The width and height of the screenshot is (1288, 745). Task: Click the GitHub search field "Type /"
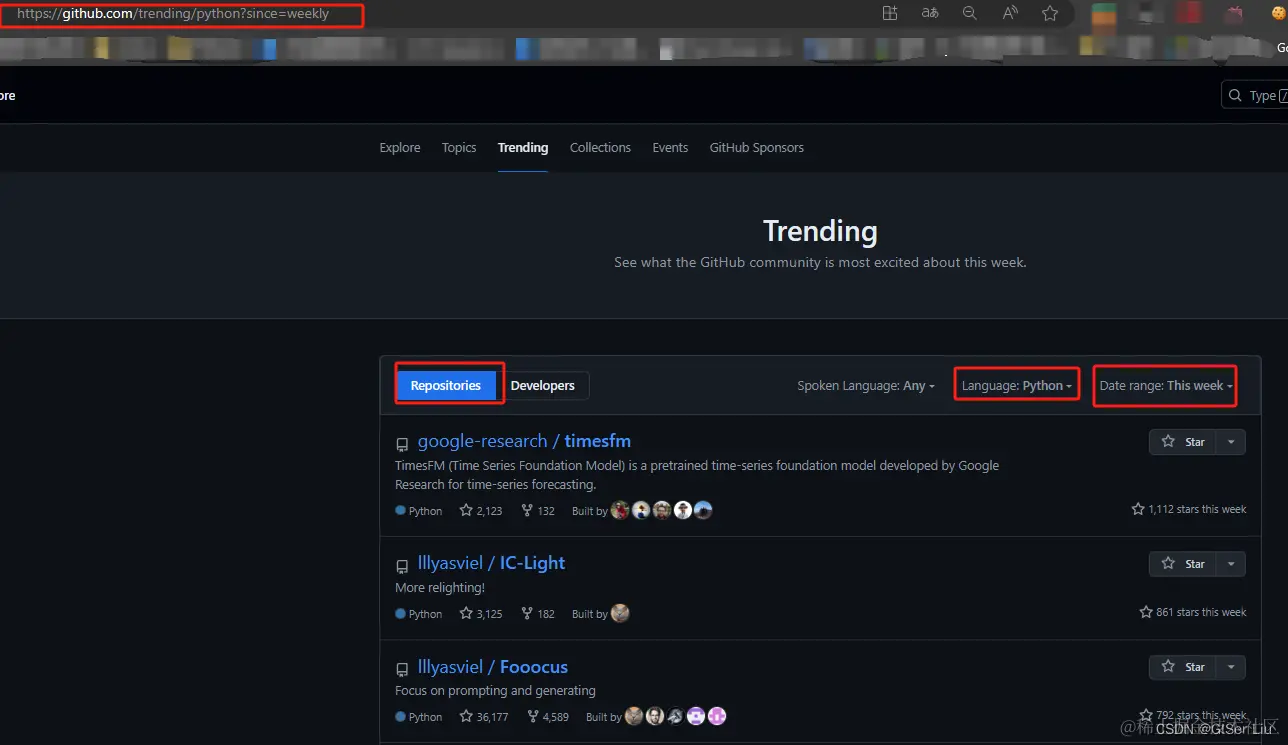coord(1255,95)
